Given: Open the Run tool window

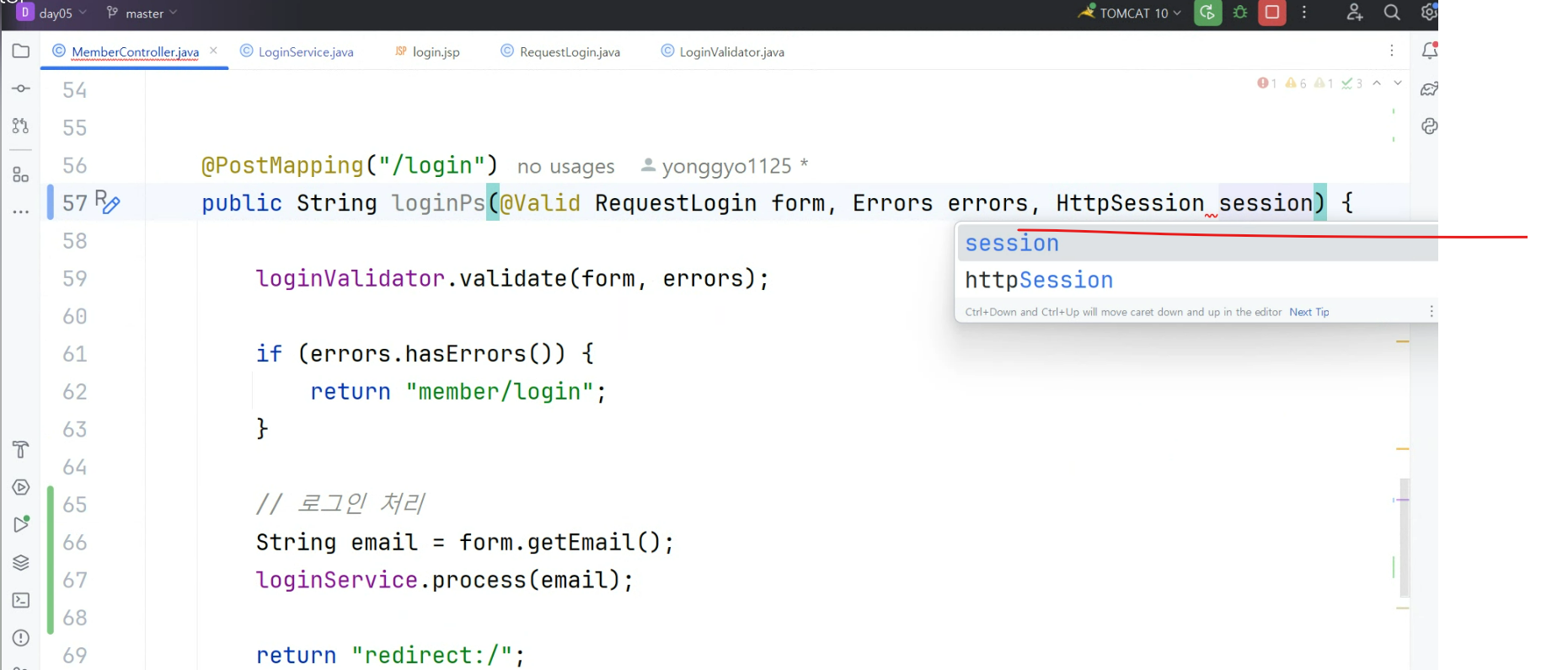Looking at the screenshot, I should click(21, 524).
